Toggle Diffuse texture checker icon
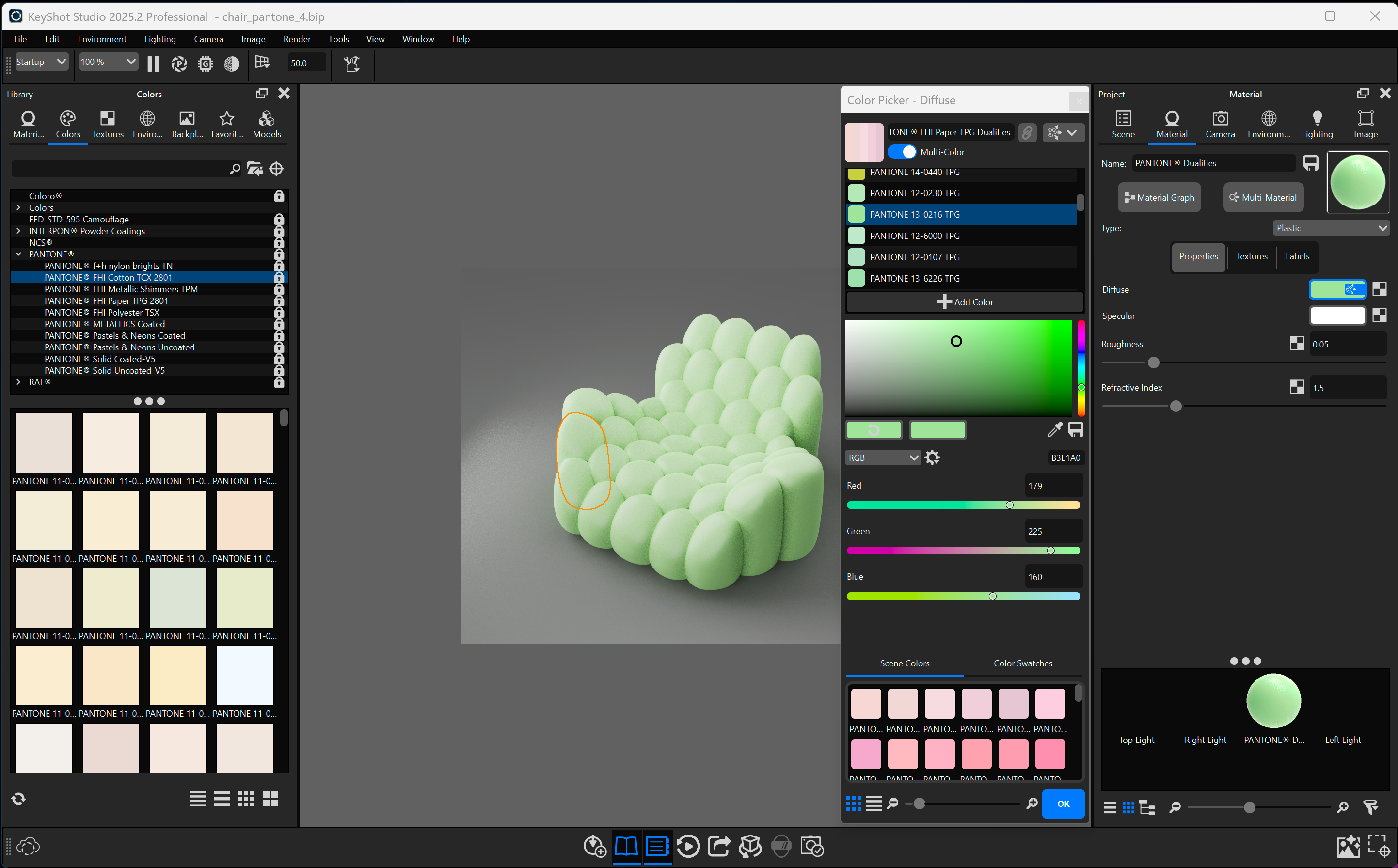This screenshot has height=868, width=1398. pos(1379,289)
